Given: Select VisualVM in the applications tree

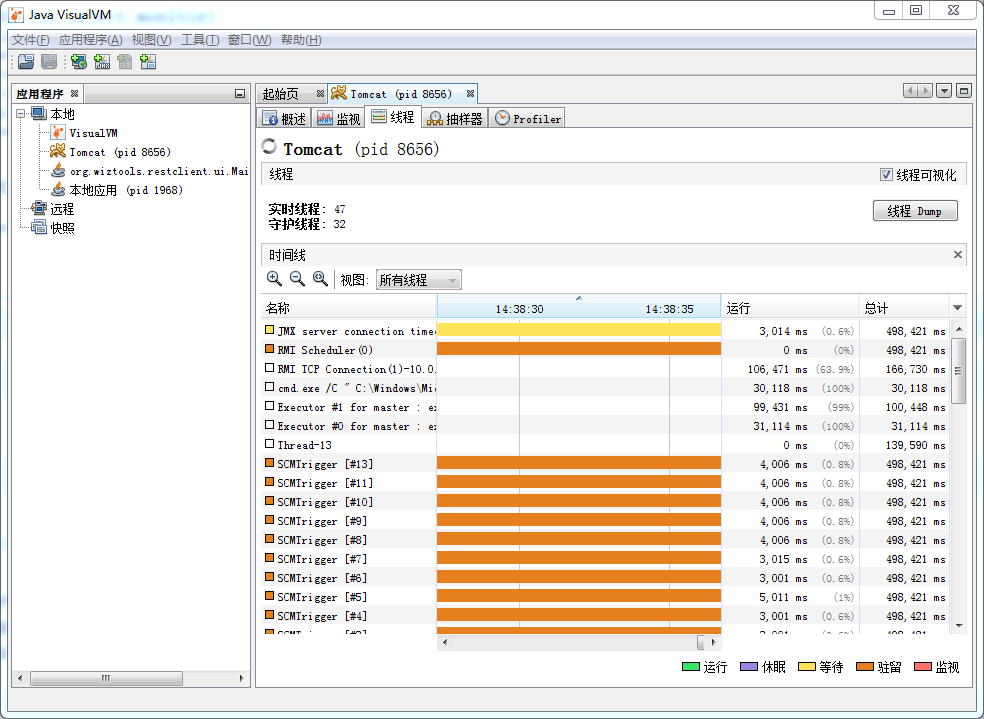Looking at the screenshot, I should coord(93,133).
